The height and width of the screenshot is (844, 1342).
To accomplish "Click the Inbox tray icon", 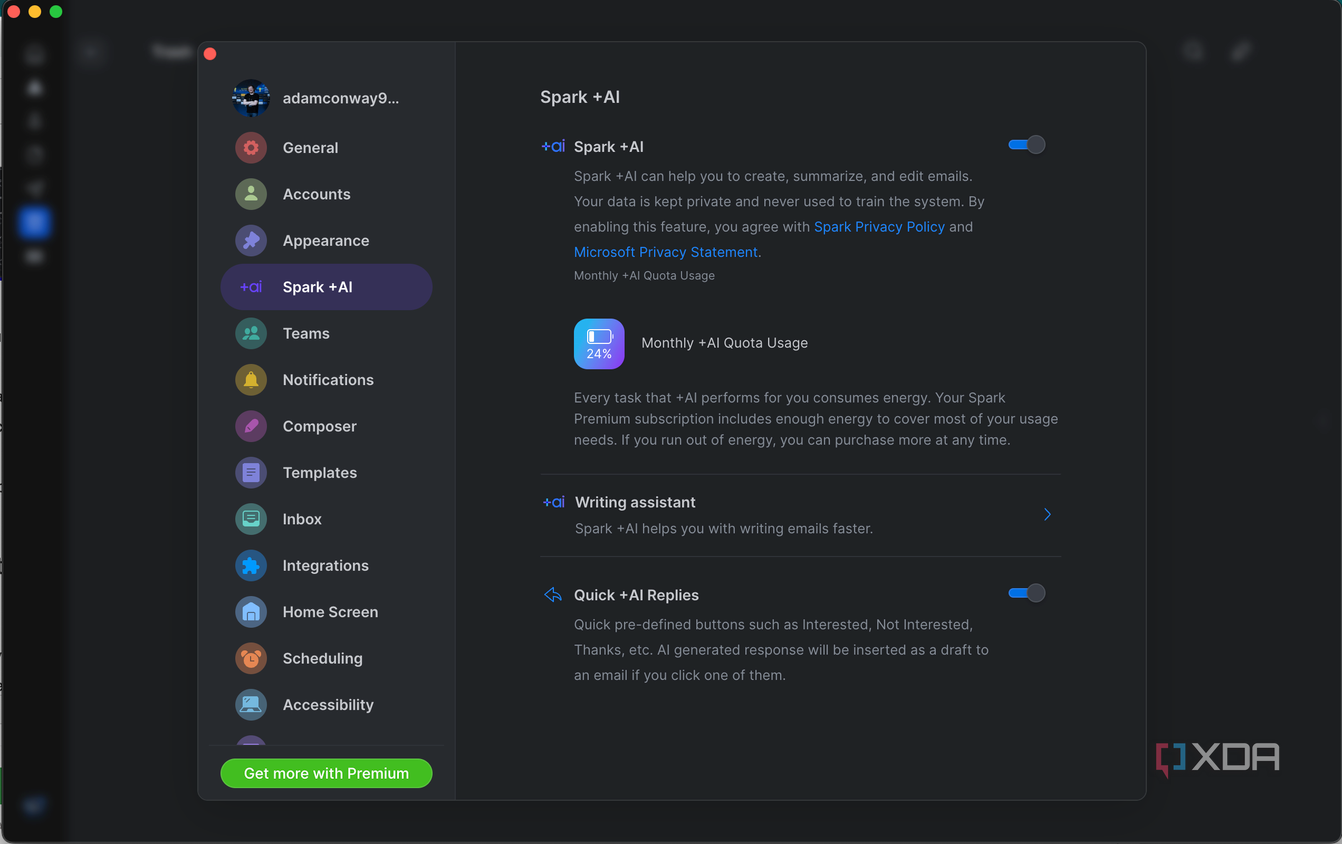I will click(x=251, y=519).
